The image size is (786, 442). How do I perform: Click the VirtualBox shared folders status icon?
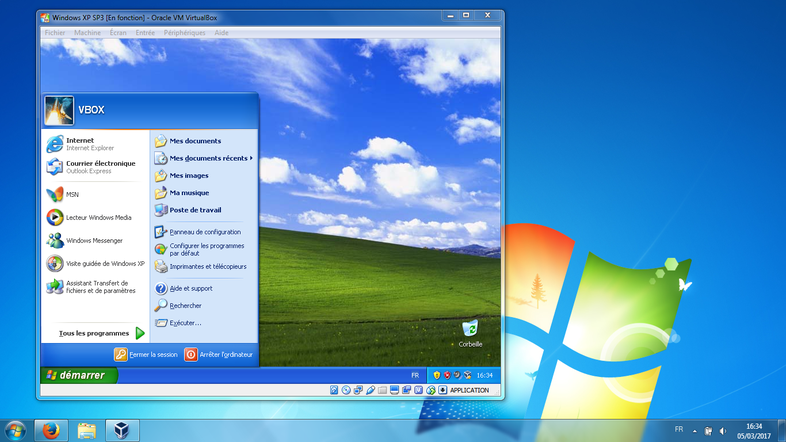(x=382, y=390)
